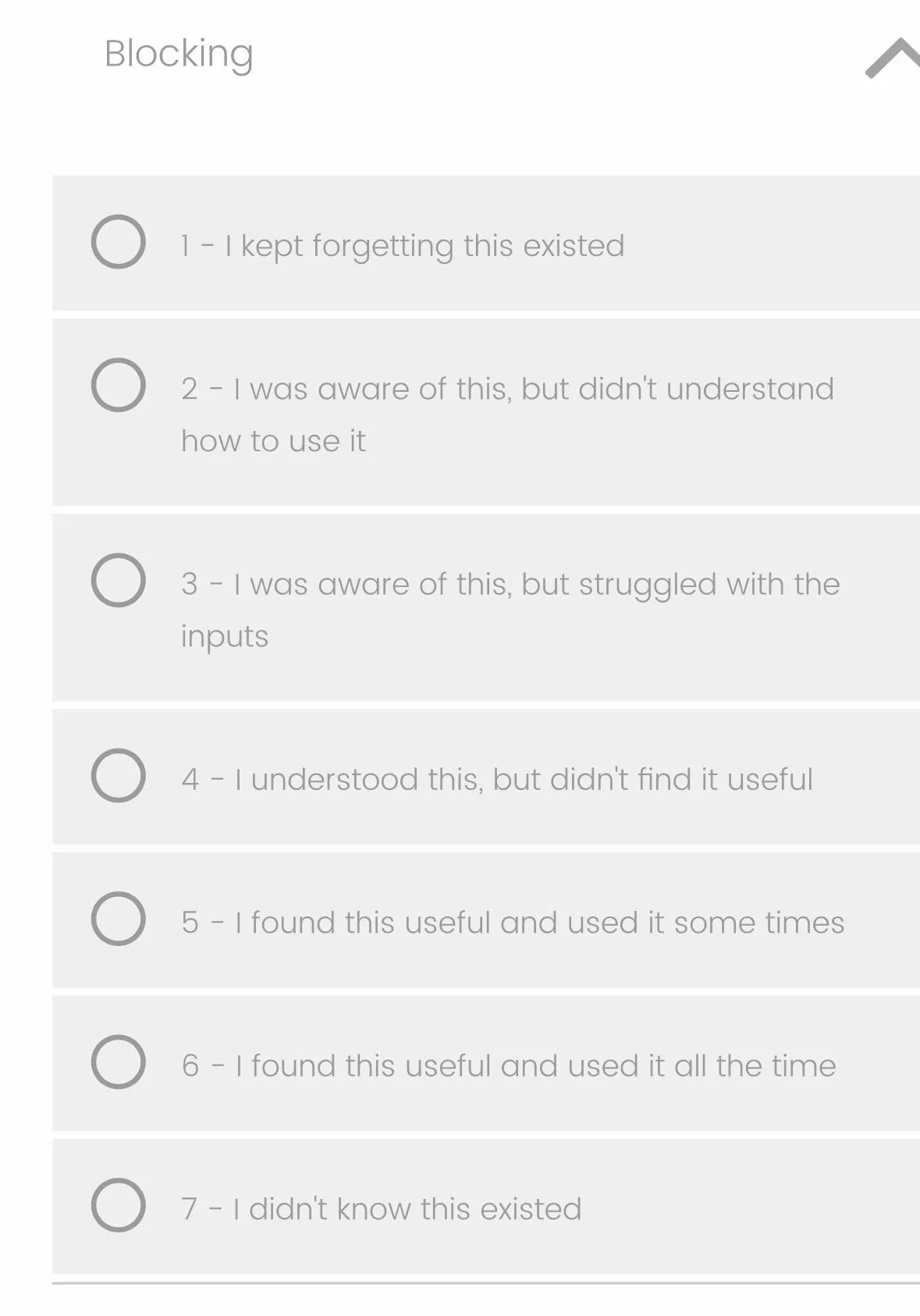Click the number '1' in the first option
This screenshot has width=920, height=1316.
(x=185, y=246)
